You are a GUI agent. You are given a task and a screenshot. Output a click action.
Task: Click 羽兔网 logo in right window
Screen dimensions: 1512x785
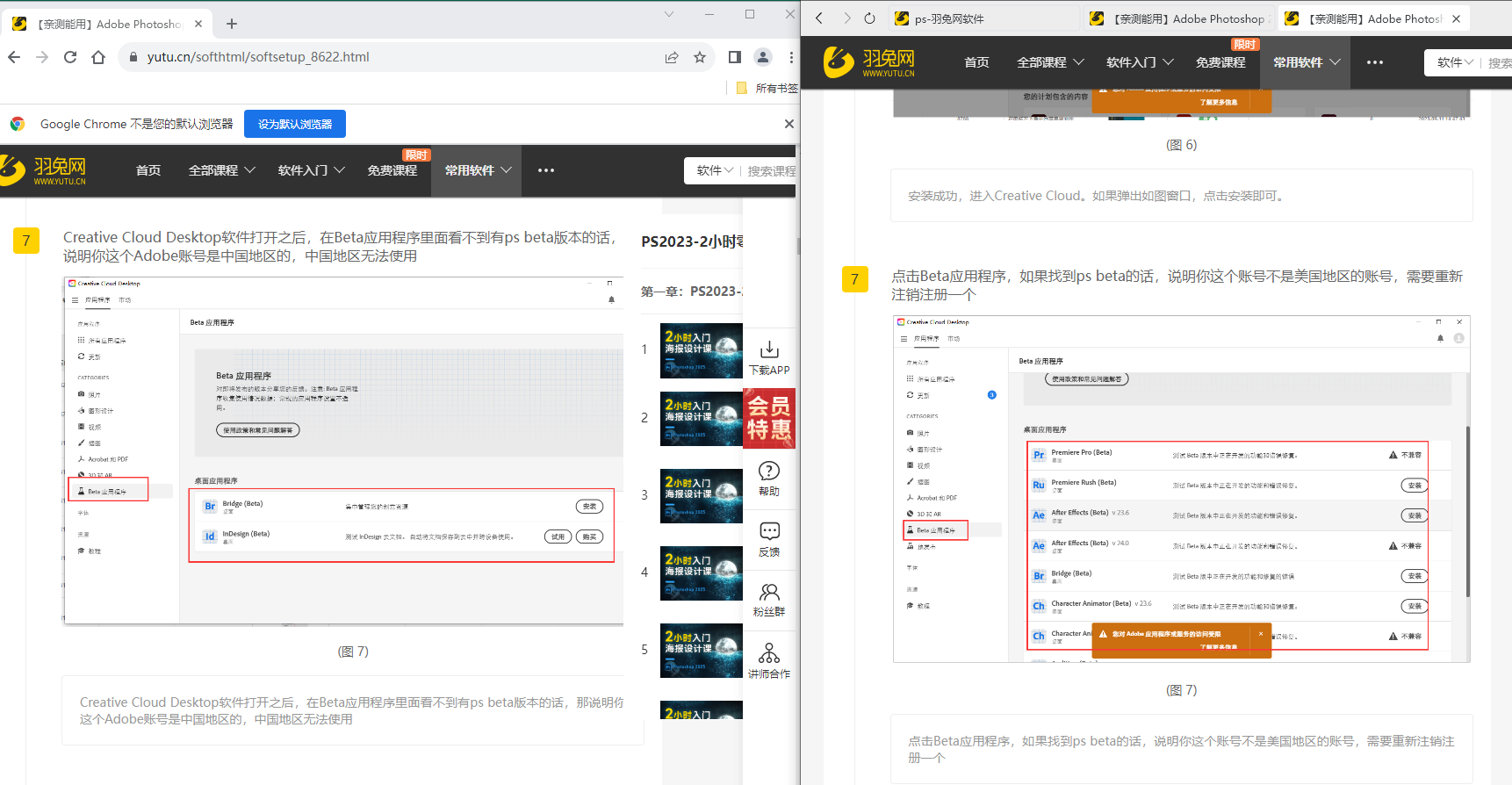pos(869,62)
